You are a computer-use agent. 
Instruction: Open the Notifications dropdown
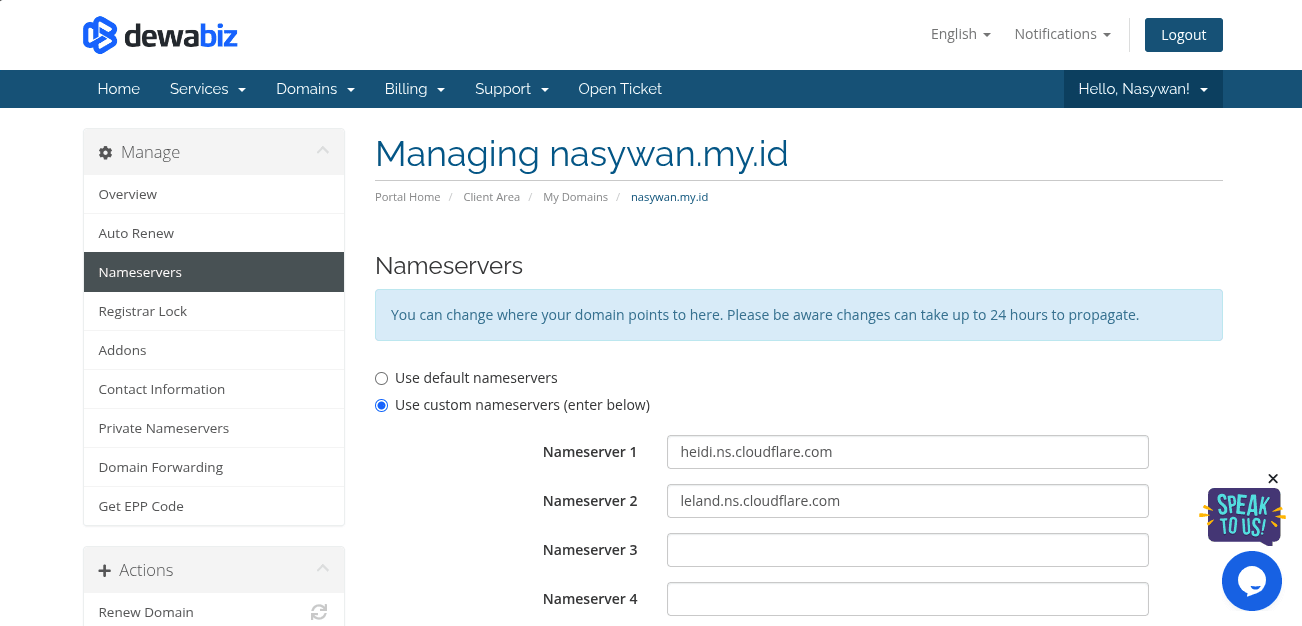pos(1062,34)
